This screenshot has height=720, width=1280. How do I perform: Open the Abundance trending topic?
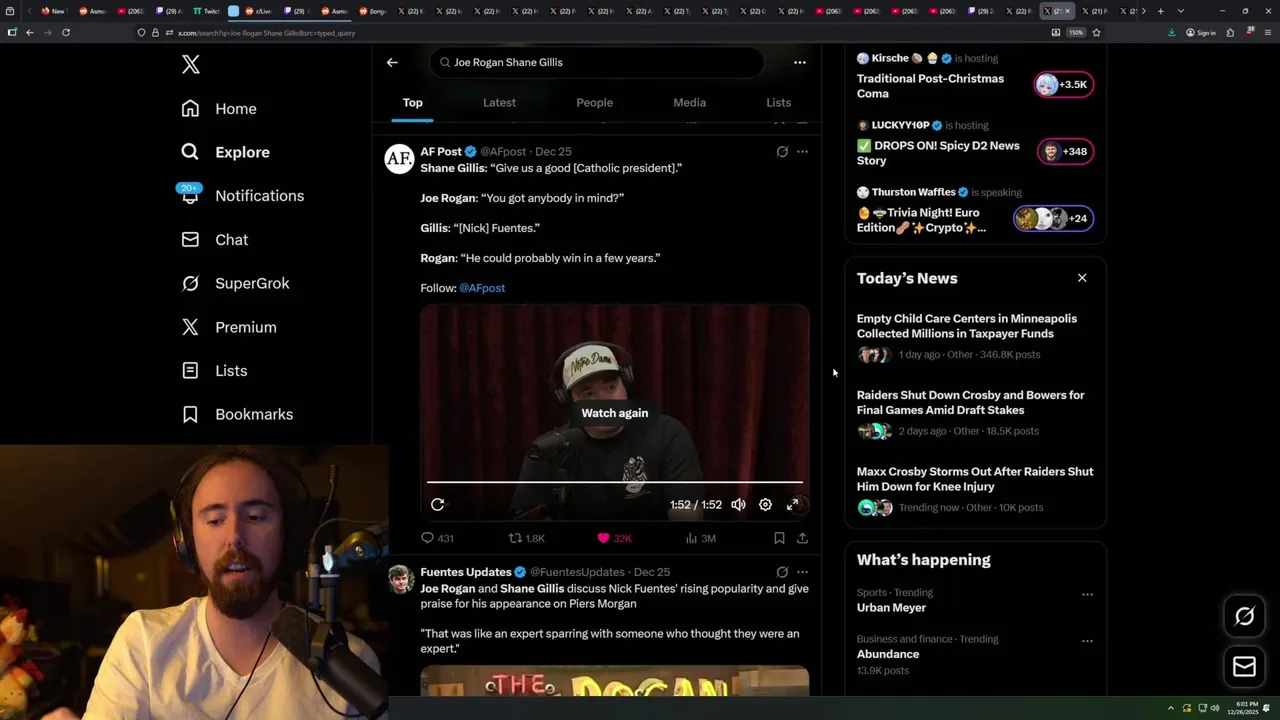click(888, 654)
